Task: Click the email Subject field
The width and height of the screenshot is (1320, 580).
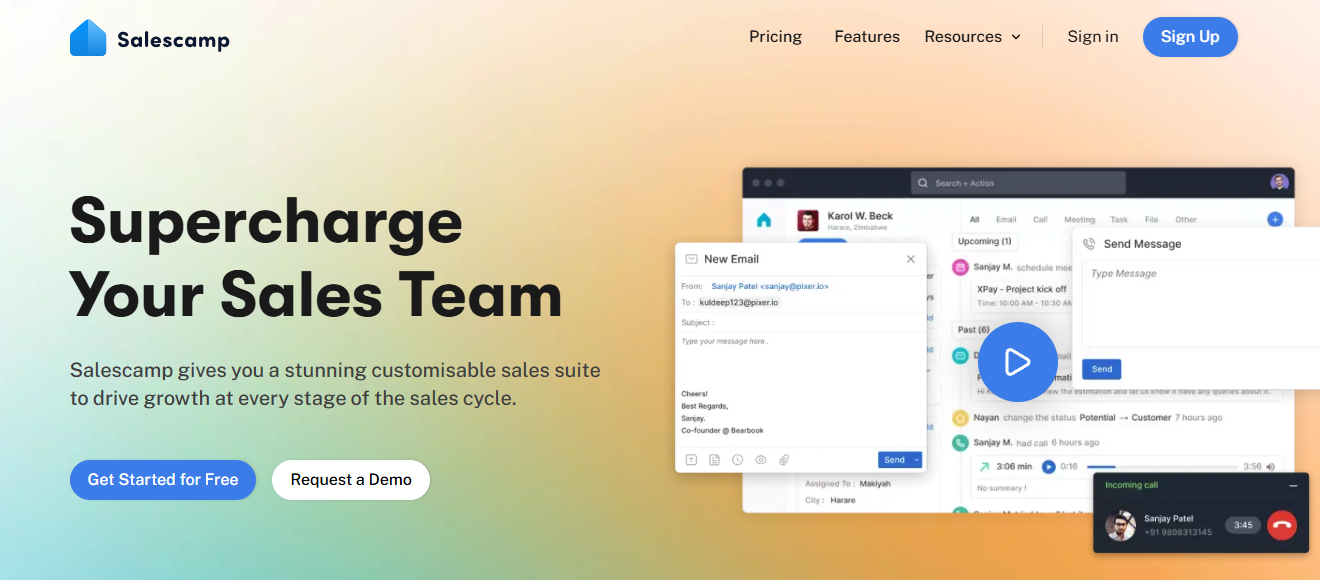Action: click(x=800, y=323)
